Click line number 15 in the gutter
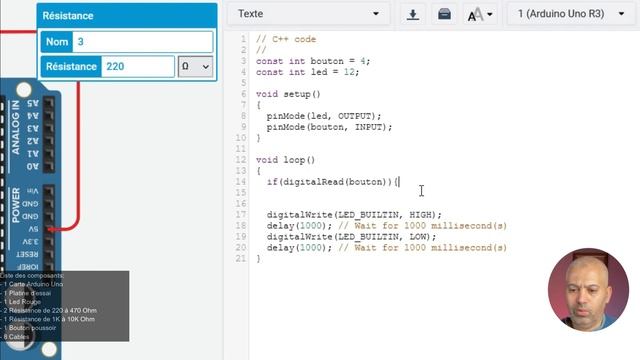 tap(241, 193)
